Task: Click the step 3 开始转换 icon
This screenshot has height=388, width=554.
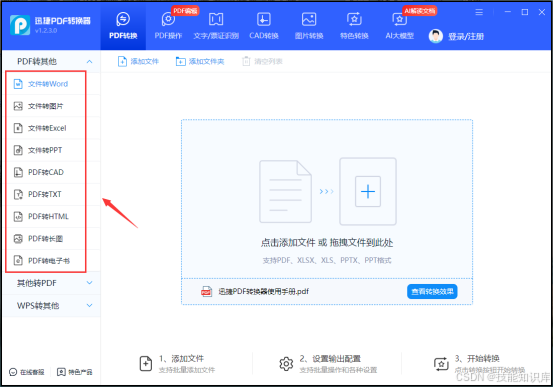Action: pos(441,364)
